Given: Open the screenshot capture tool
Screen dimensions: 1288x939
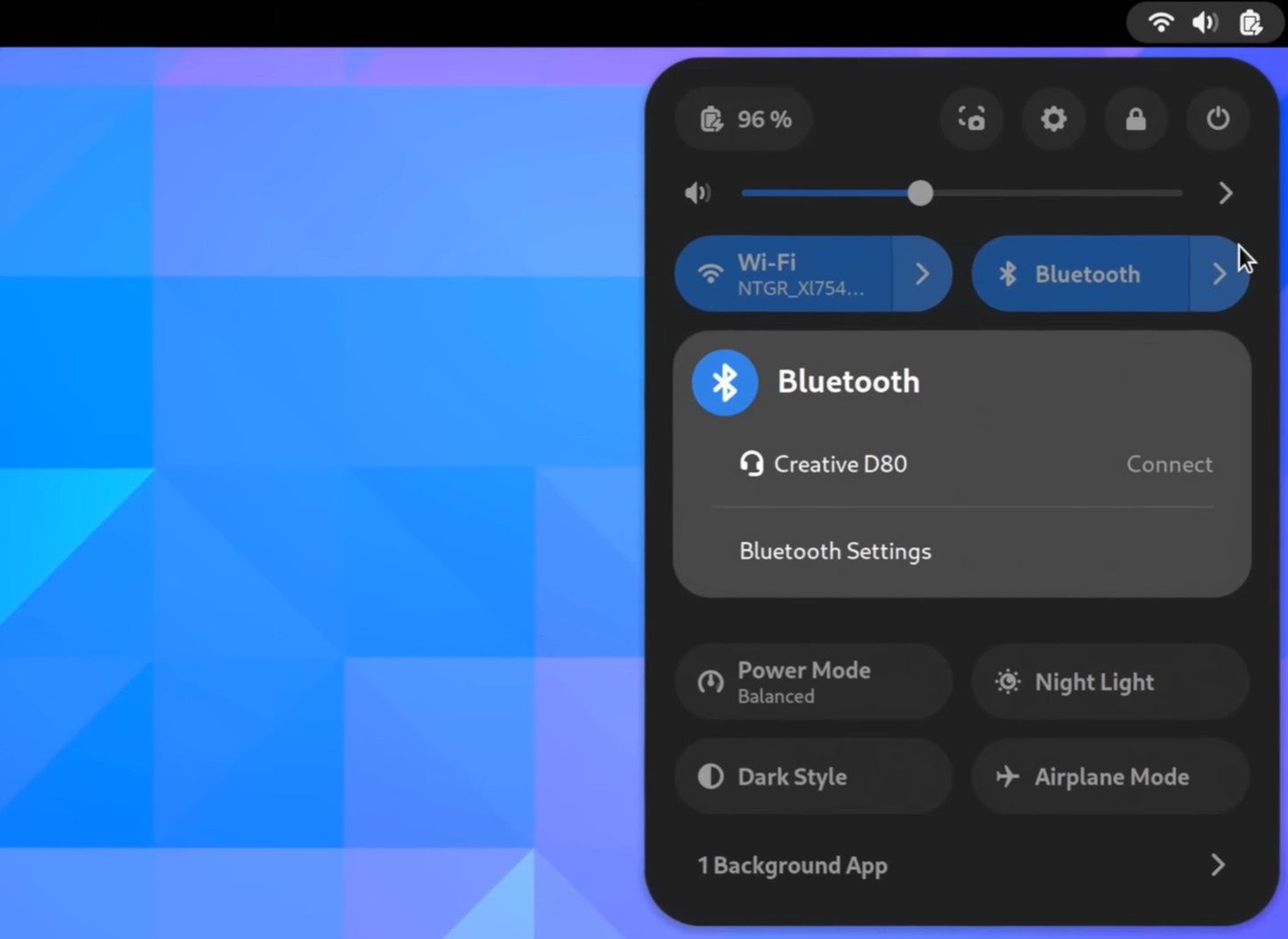Looking at the screenshot, I should 971,118.
